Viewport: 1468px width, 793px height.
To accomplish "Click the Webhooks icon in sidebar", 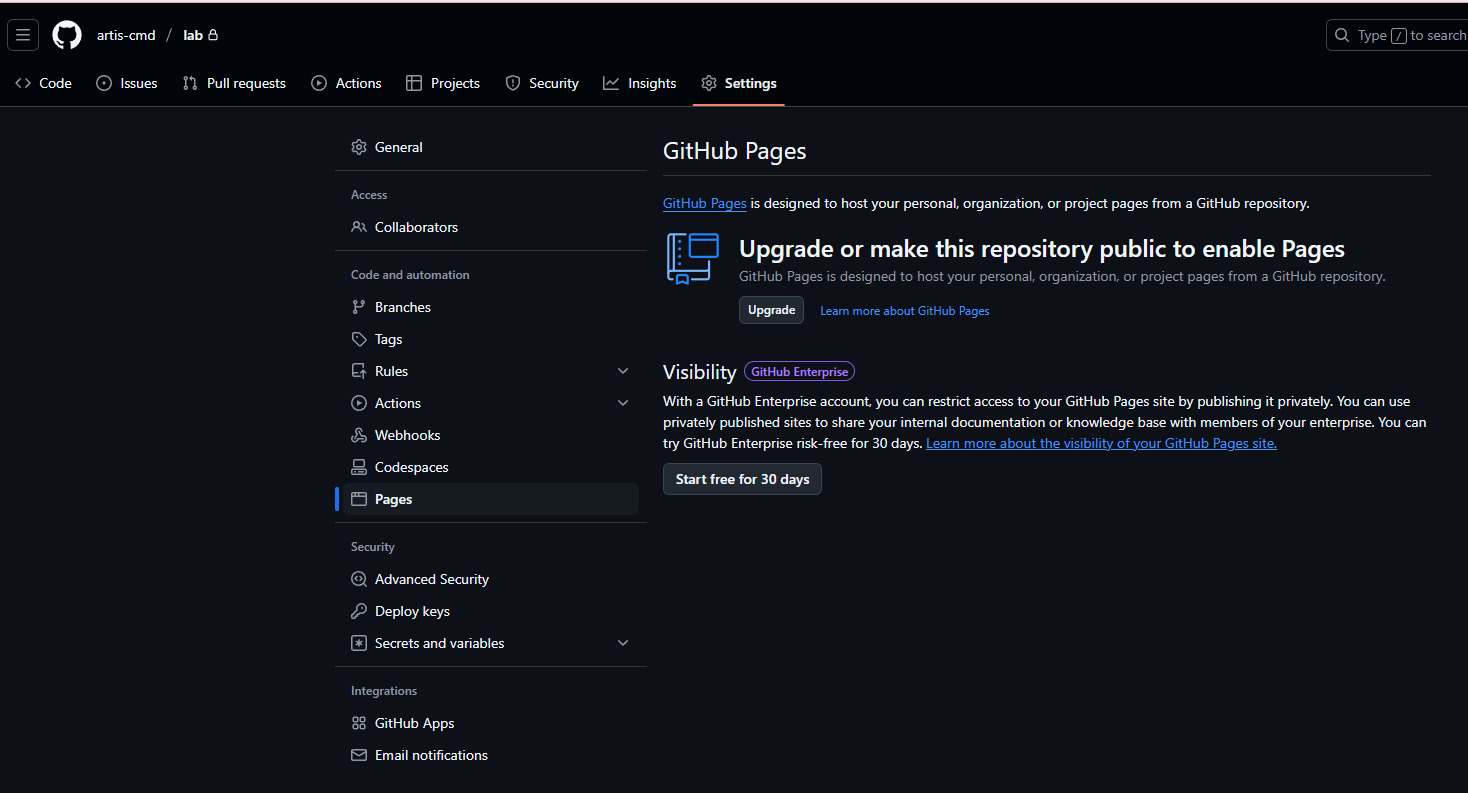I will pos(359,435).
